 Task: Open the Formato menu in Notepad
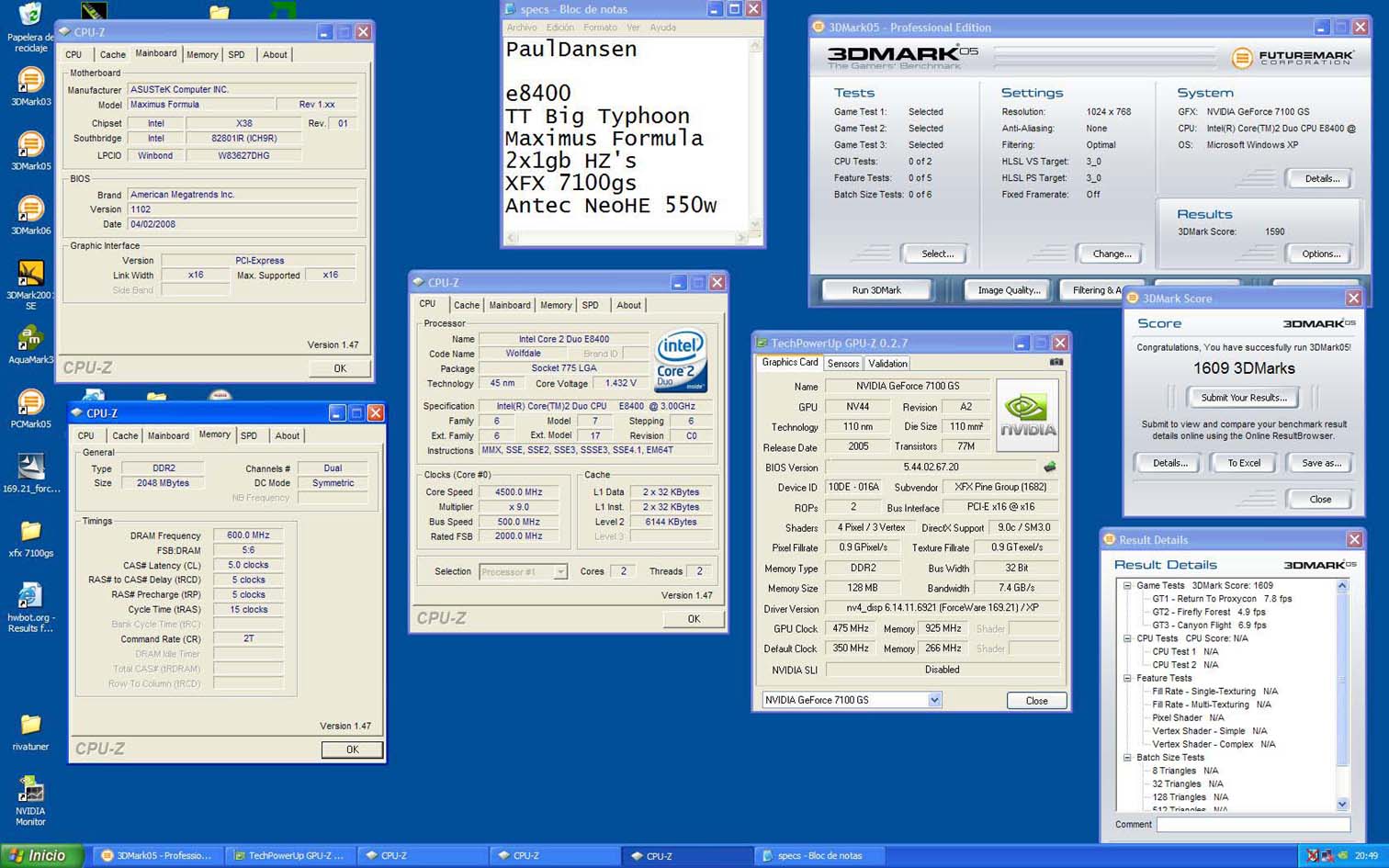pos(600,28)
